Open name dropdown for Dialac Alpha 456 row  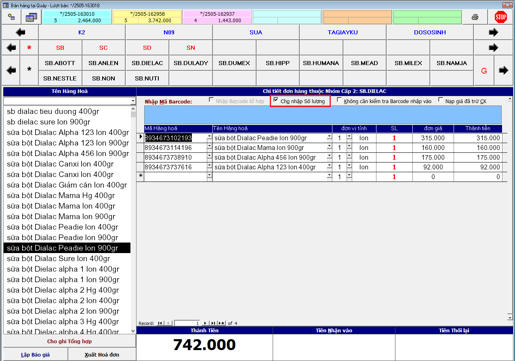coord(329,157)
